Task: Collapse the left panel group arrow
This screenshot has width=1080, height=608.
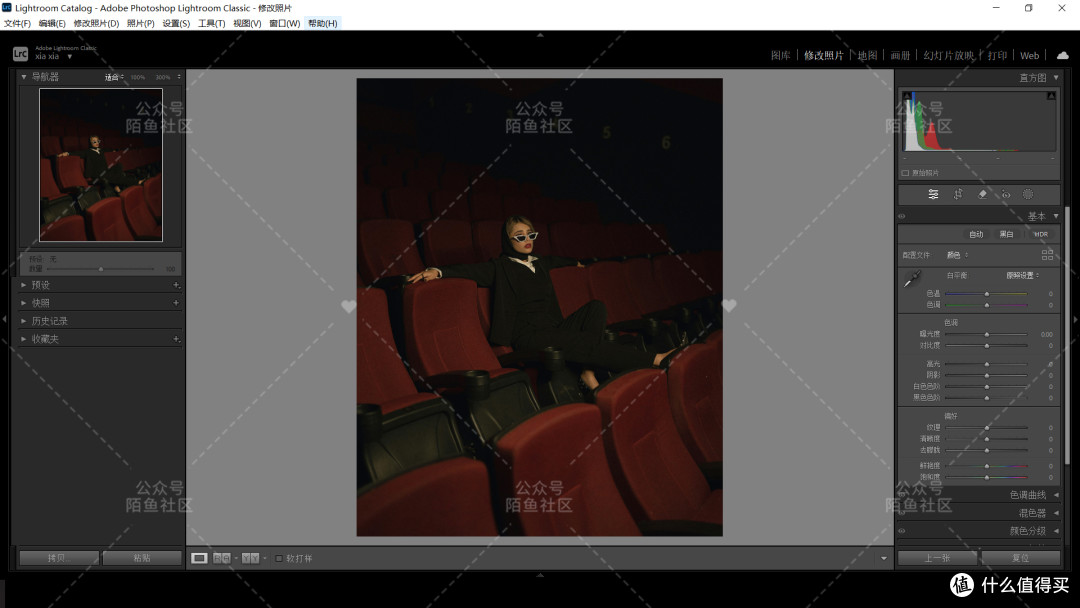Action: tap(4, 319)
